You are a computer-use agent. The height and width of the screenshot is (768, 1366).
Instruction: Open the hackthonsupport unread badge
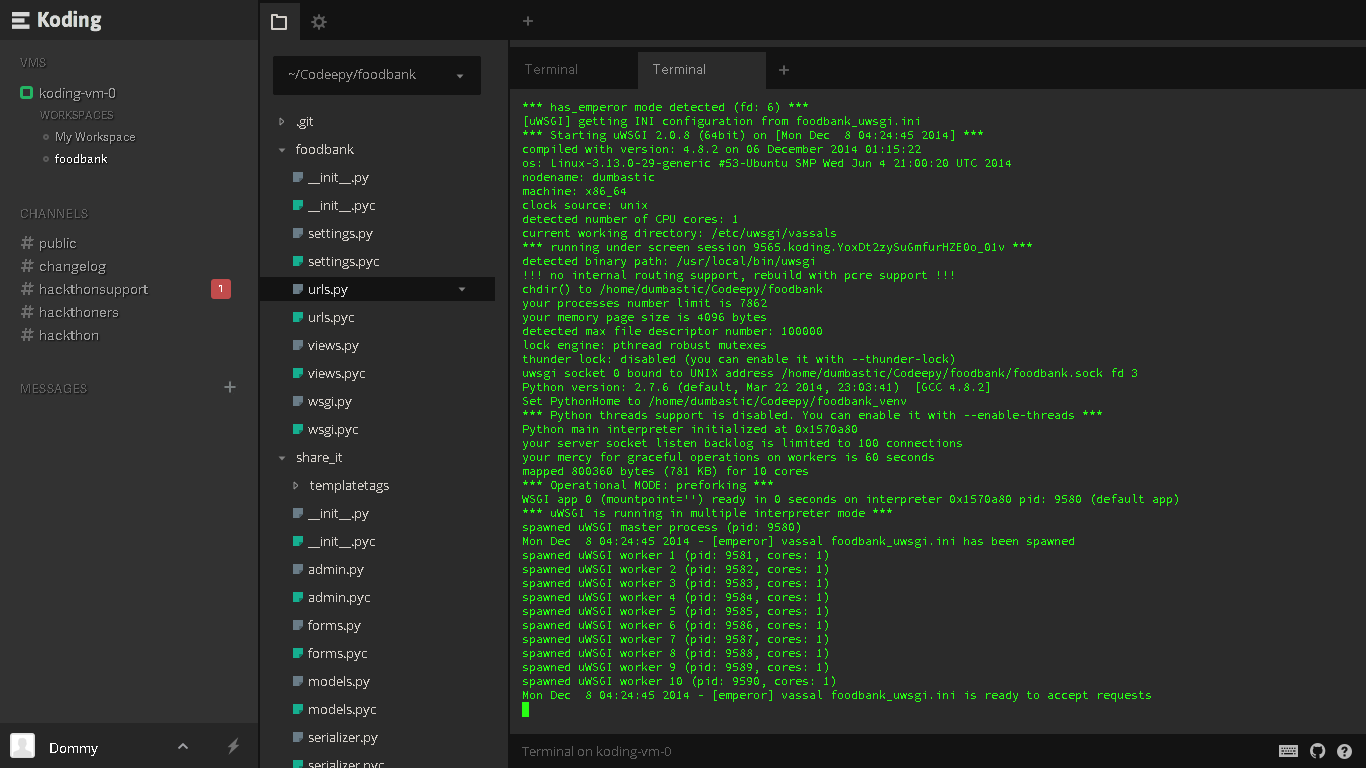click(221, 289)
